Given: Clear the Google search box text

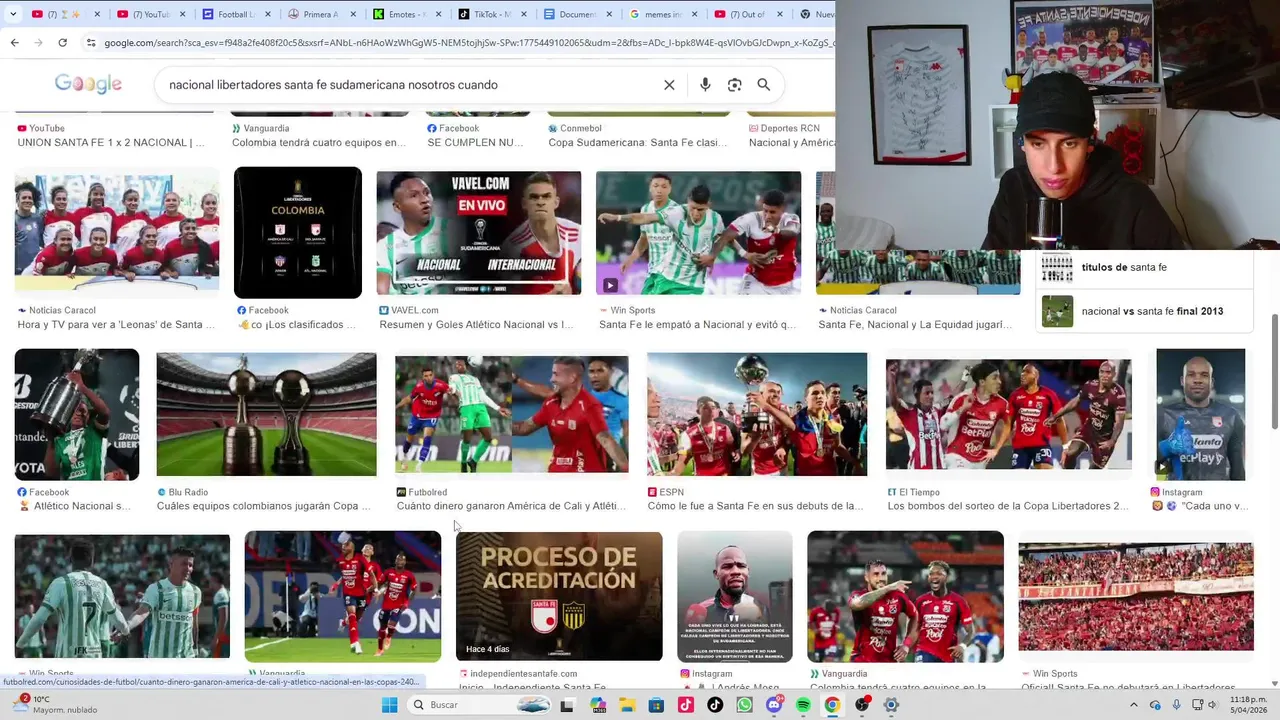Looking at the screenshot, I should (x=669, y=85).
